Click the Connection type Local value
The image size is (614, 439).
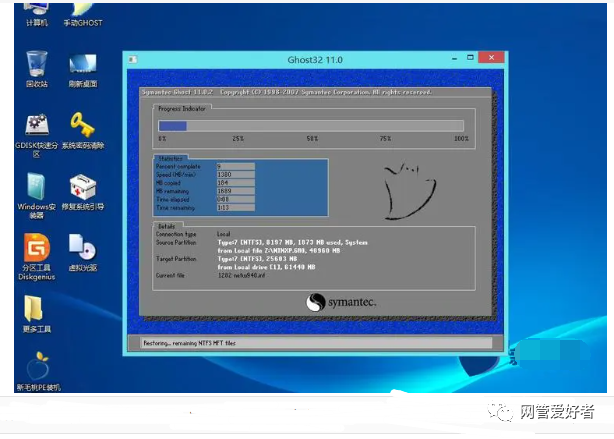(224, 234)
